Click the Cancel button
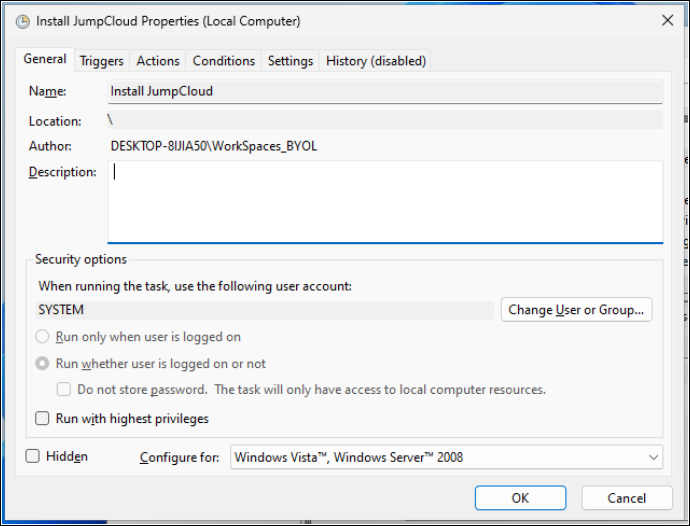This screenshot has width=690, height=526. 626,498
